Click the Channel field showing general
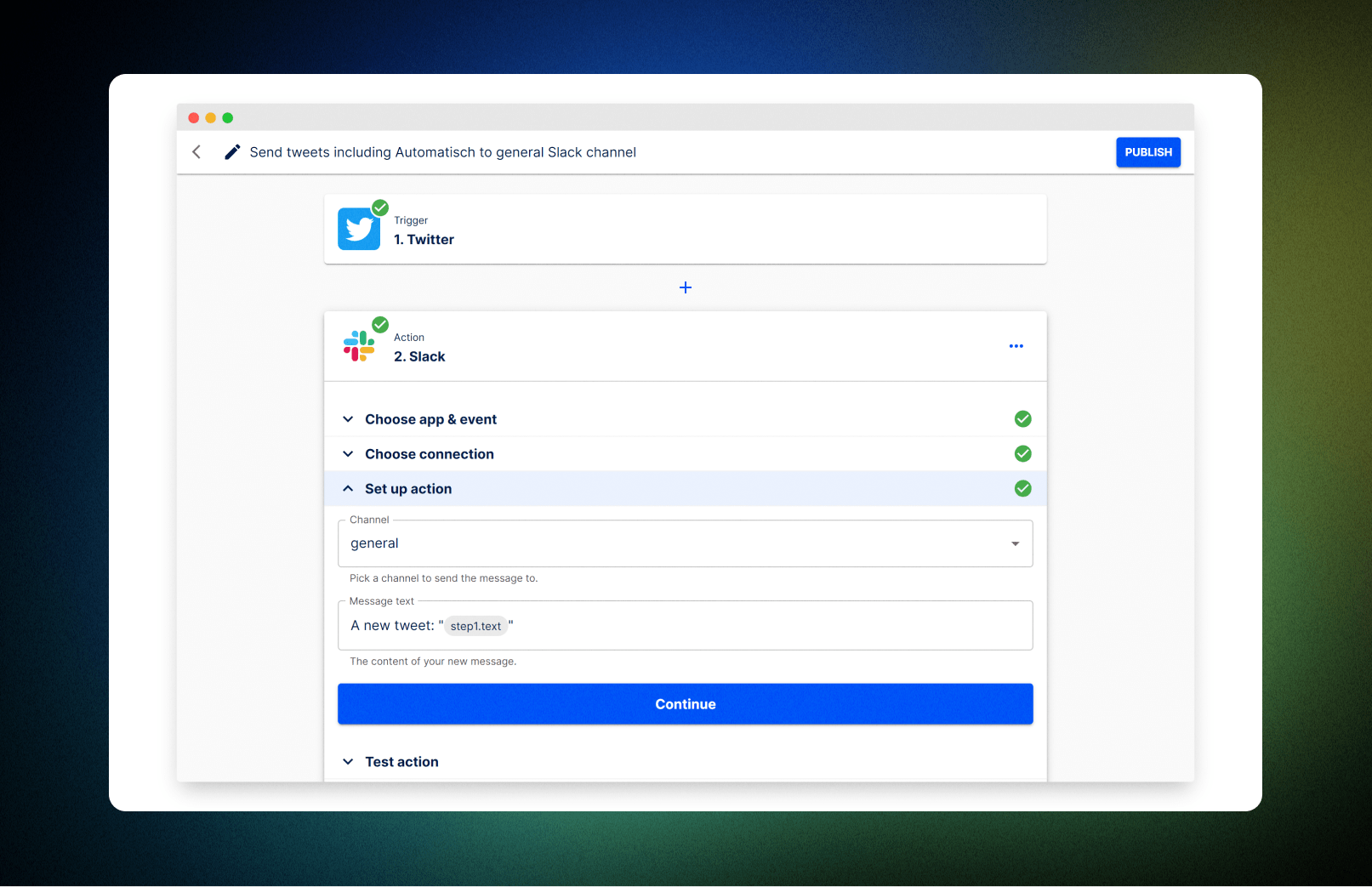This screenshot has height=887, width=1372. point(686,543)
